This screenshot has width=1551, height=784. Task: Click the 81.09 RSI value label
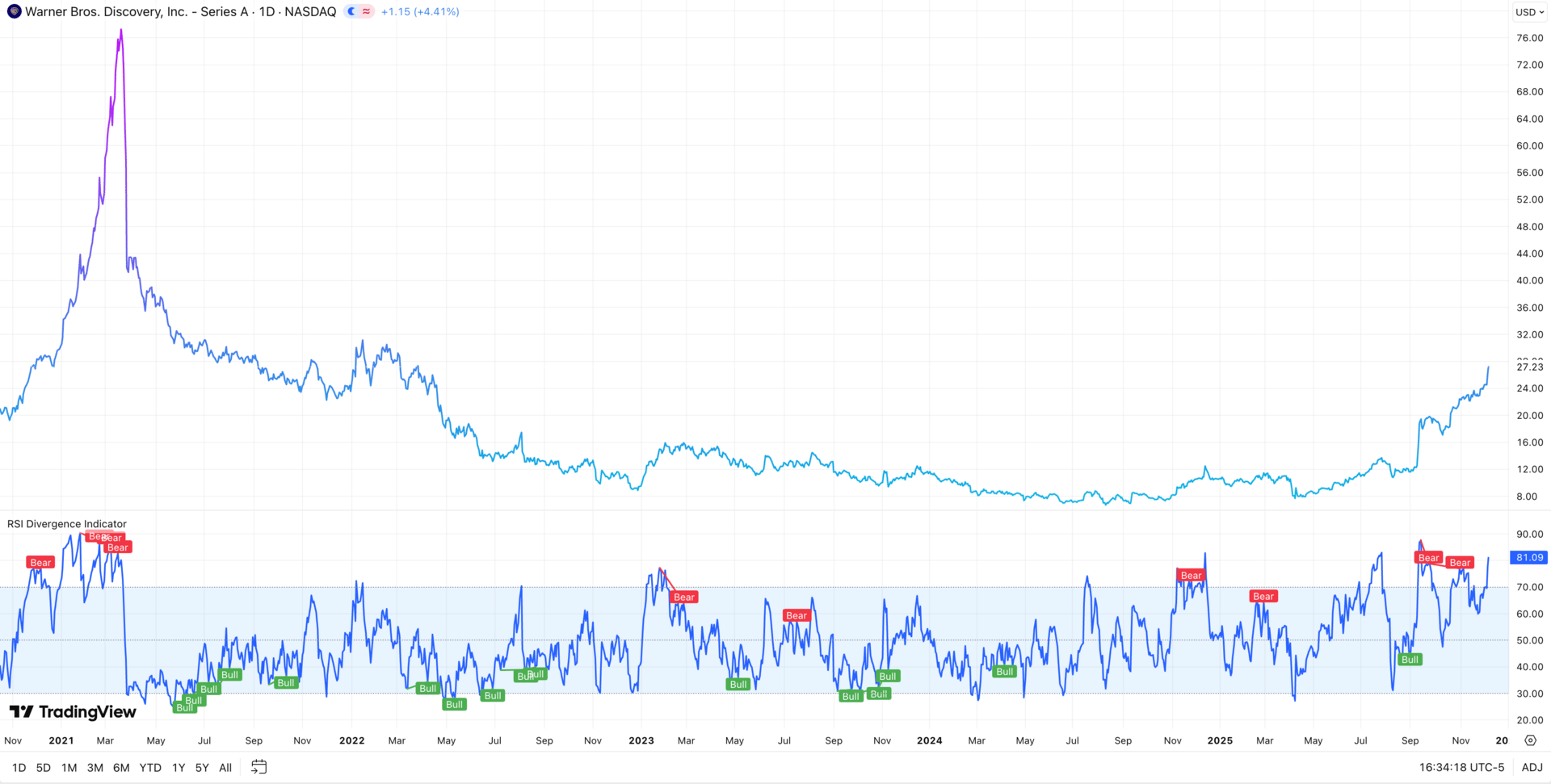coord(1529,557)
